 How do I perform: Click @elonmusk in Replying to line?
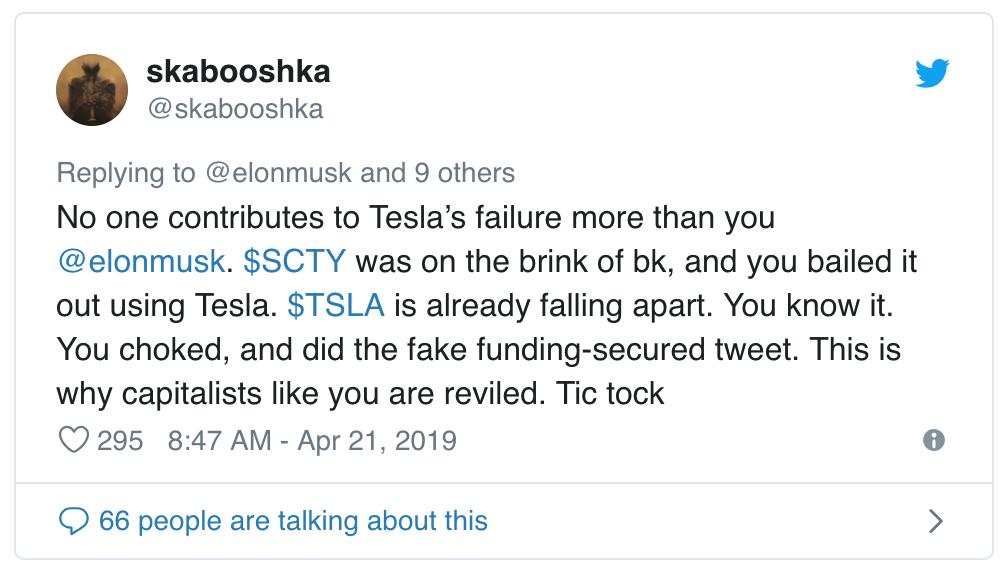click(278, 173)
